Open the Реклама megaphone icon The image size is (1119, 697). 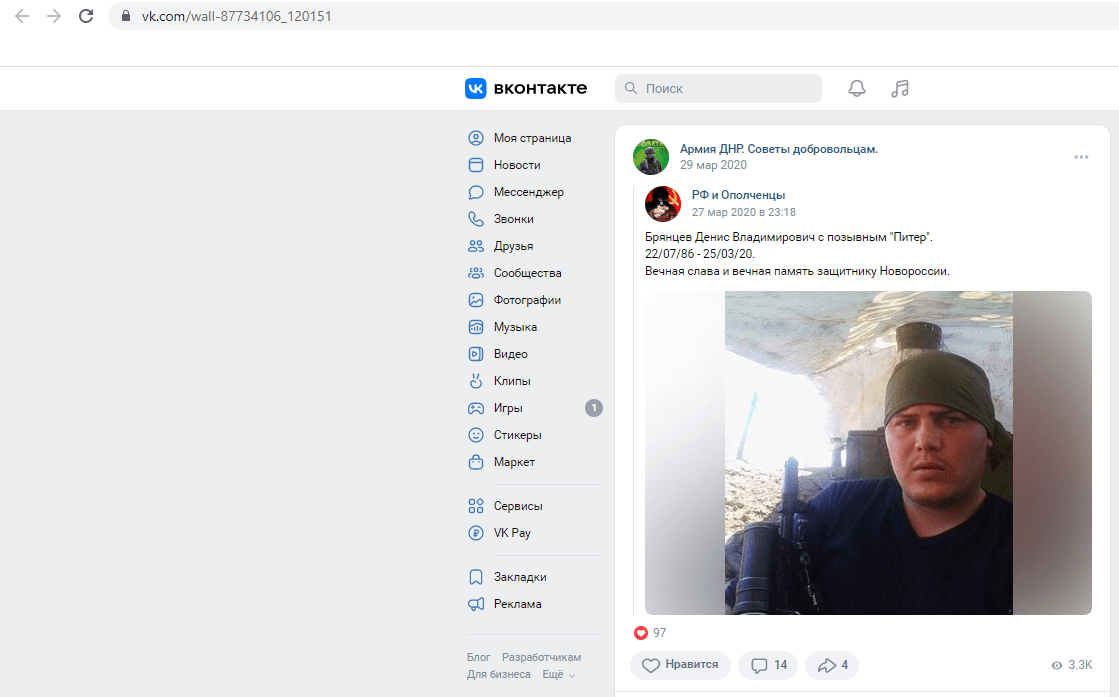[476, 604]
